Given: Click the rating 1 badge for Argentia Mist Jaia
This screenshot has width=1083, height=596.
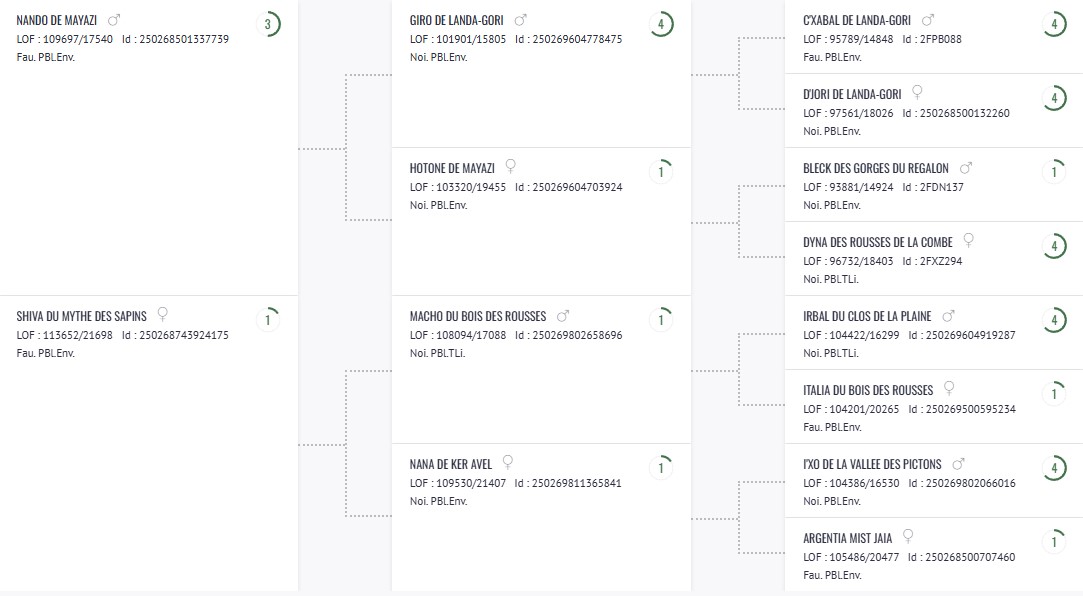Looking at the screenshot, I should coord(1053,543).
